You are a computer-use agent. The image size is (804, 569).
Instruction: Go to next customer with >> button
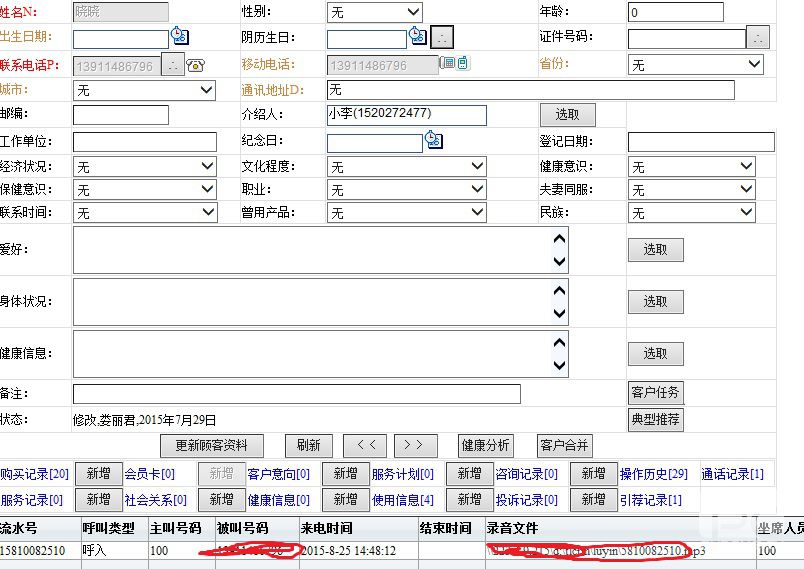415,445
